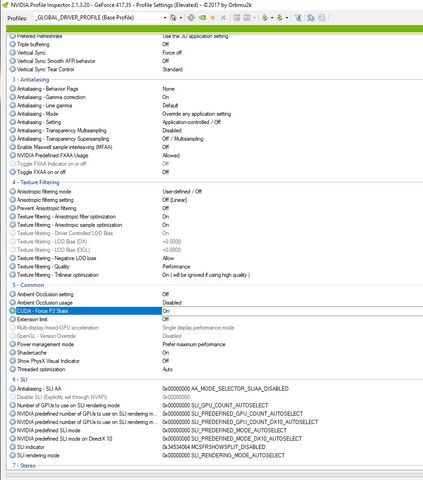This screenshot has width=423, height=480.
Task: Select the Antialiasing - Behavior Flags setting
Action: coord(47,89)
